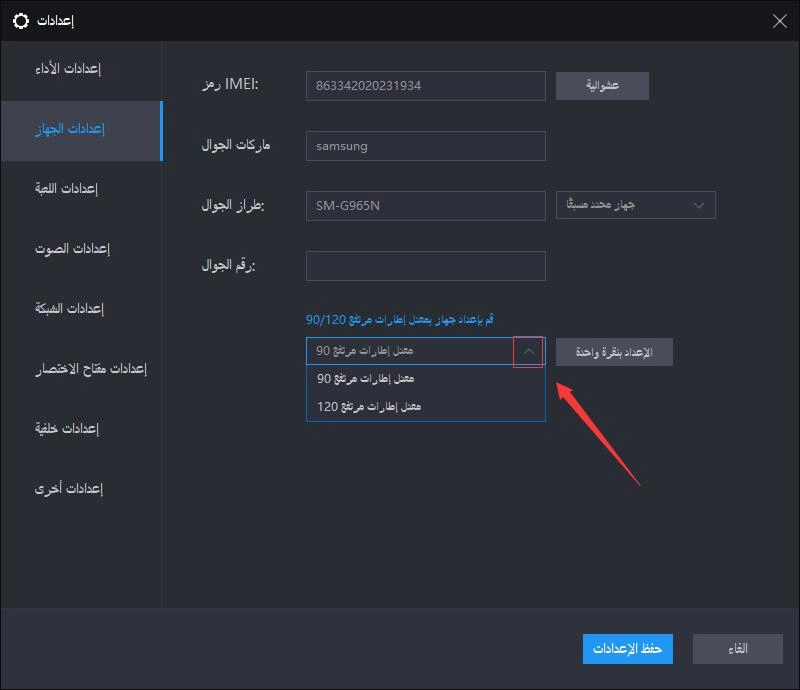Switch to إعدادات الصوت audio settings

coord(82,249)
